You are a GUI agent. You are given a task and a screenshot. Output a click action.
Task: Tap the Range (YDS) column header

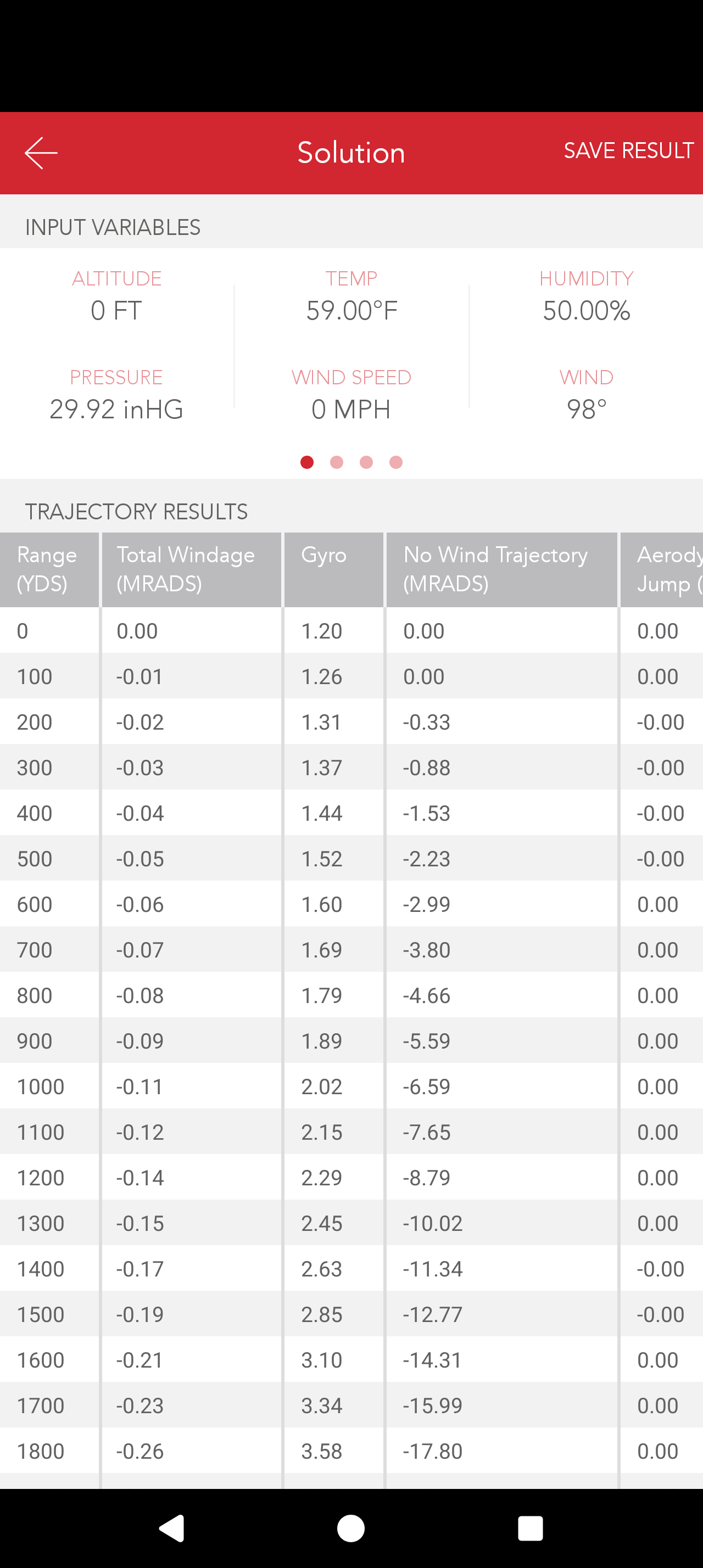pos(49,570)
